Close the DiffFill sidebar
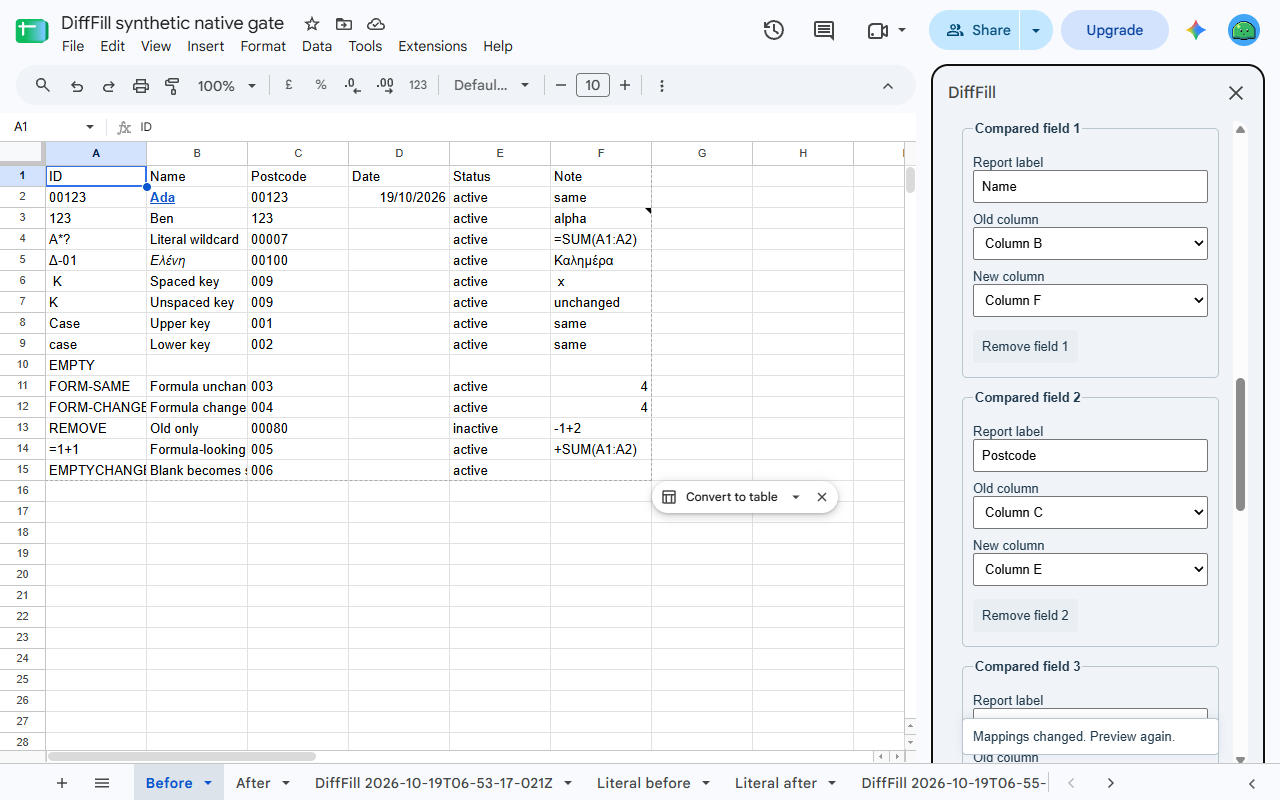The image size is (1280, 800). pos(1236,93)
